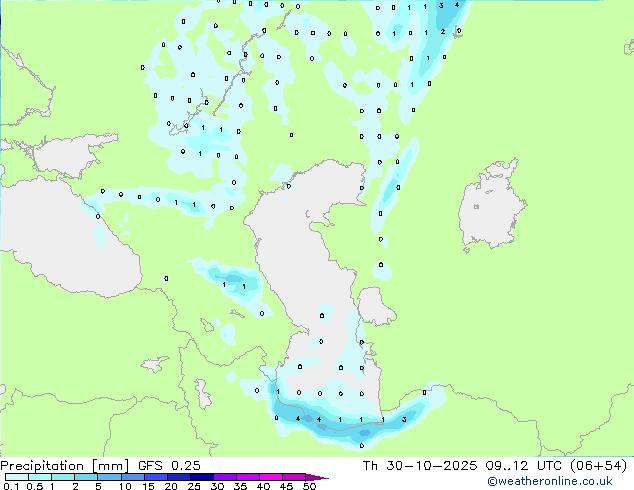Click the 'Th' weekday abbreviation
Screen dimensions: 634x490
click(x=370, y=466)
